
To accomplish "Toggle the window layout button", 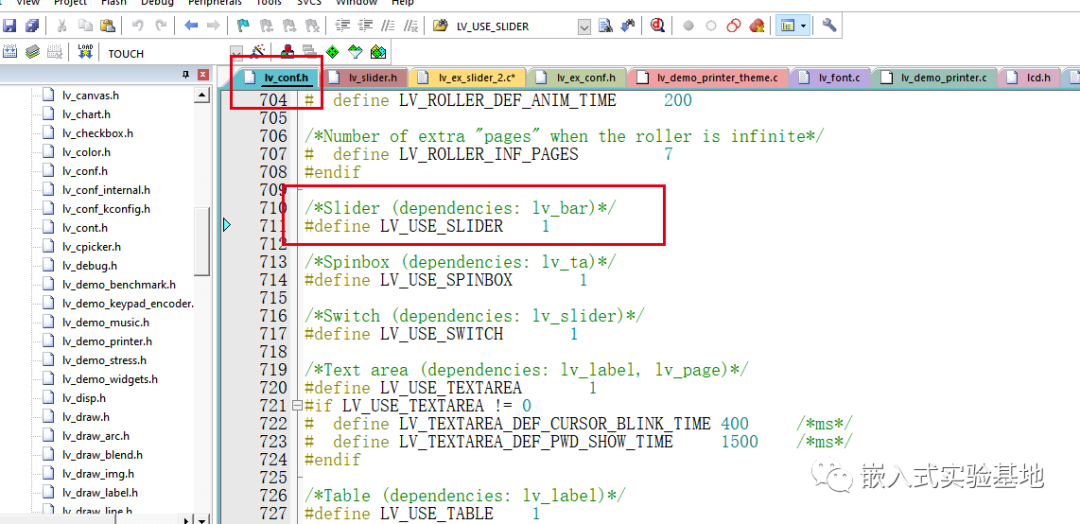I will [786, 26].
